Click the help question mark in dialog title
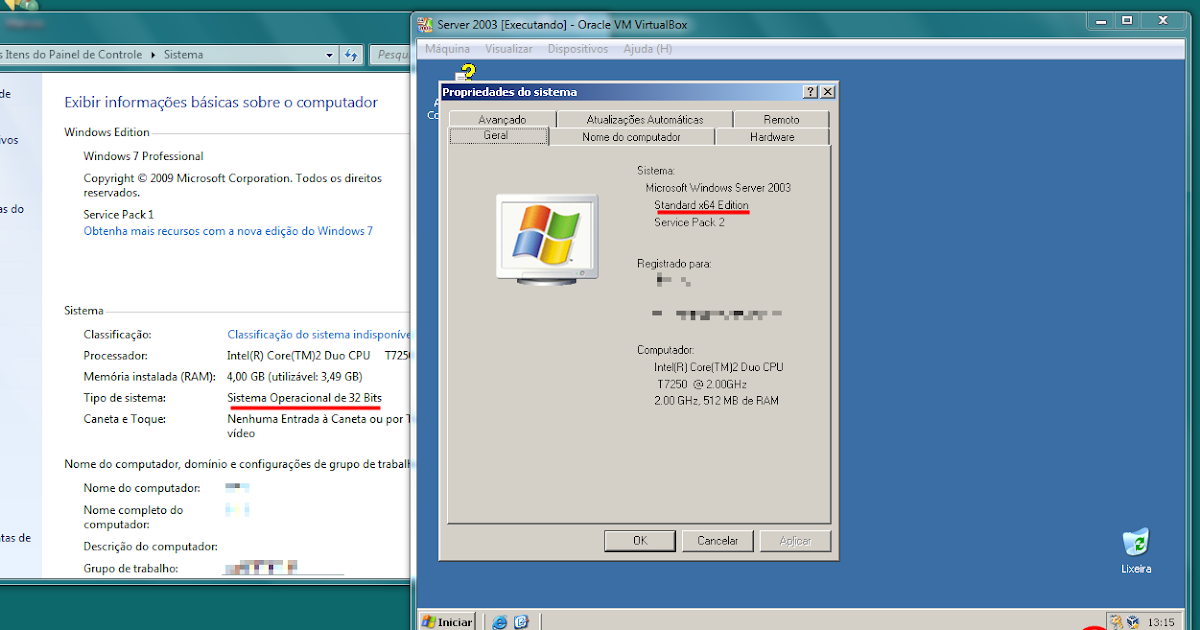The height and width of the screenshot is (630, 1200). (x=810, y=92)
